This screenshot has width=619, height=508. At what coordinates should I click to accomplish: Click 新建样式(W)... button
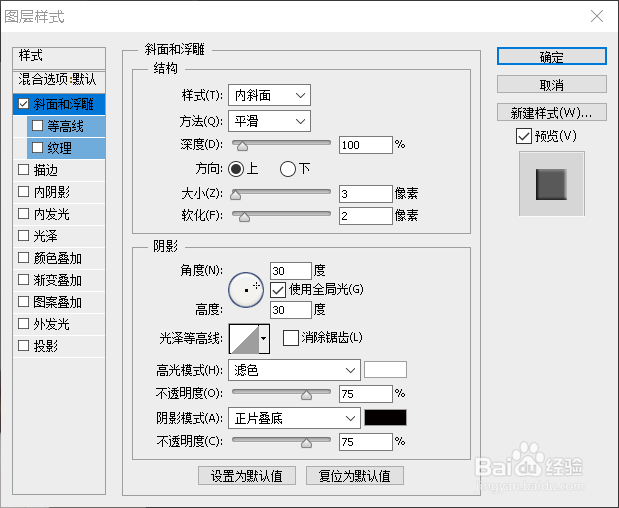[551, 112]
